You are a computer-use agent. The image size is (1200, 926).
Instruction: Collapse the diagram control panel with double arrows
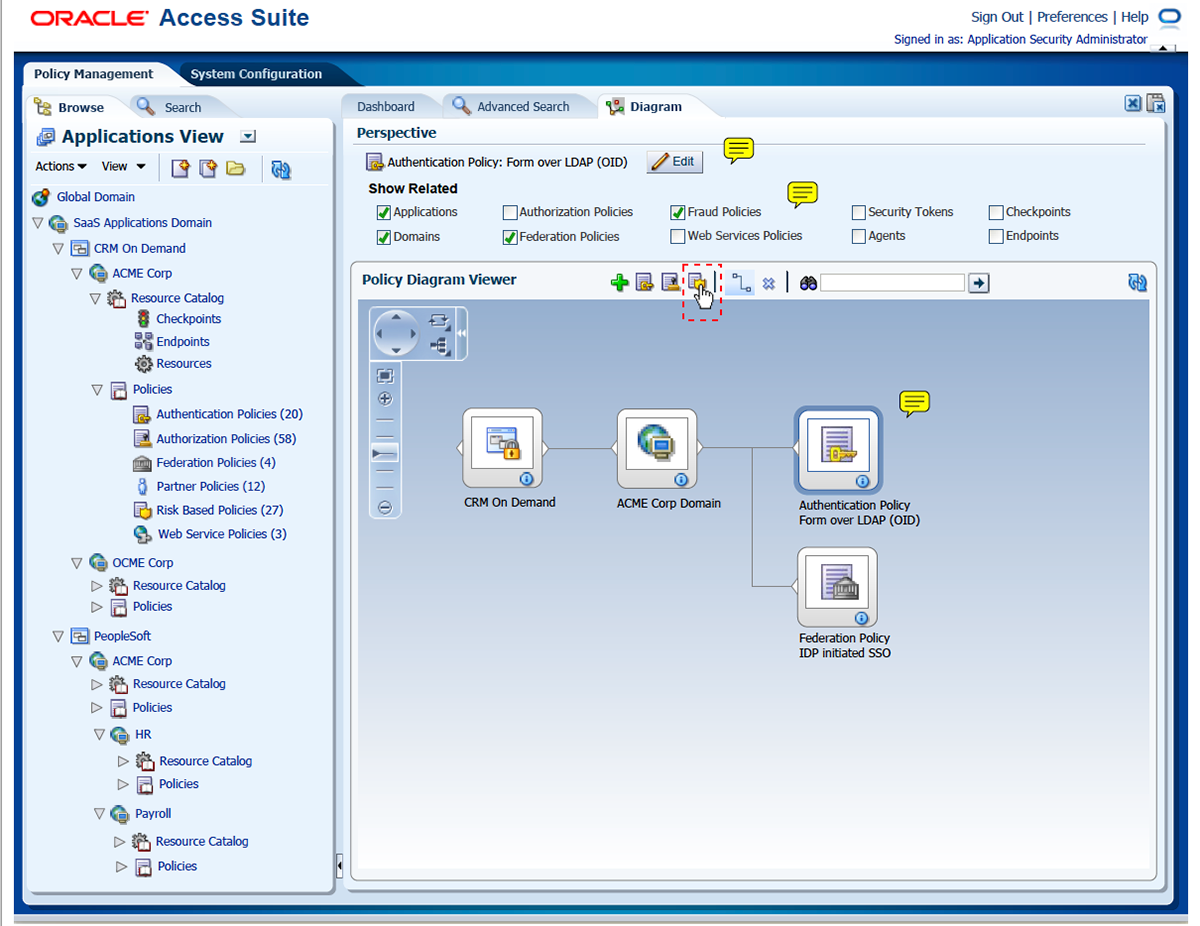tap(461, 333)
